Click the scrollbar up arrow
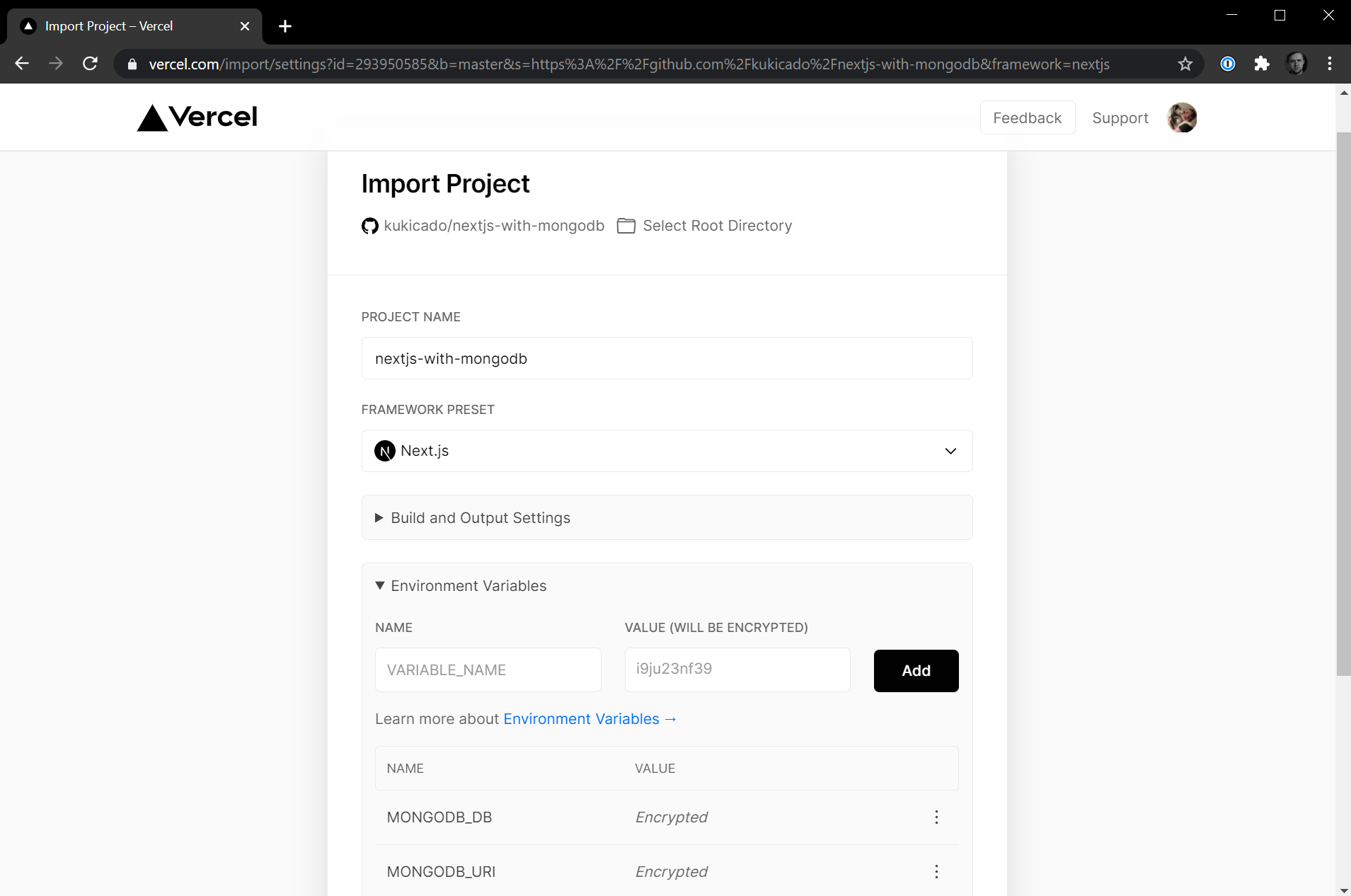 point(1343,92)
